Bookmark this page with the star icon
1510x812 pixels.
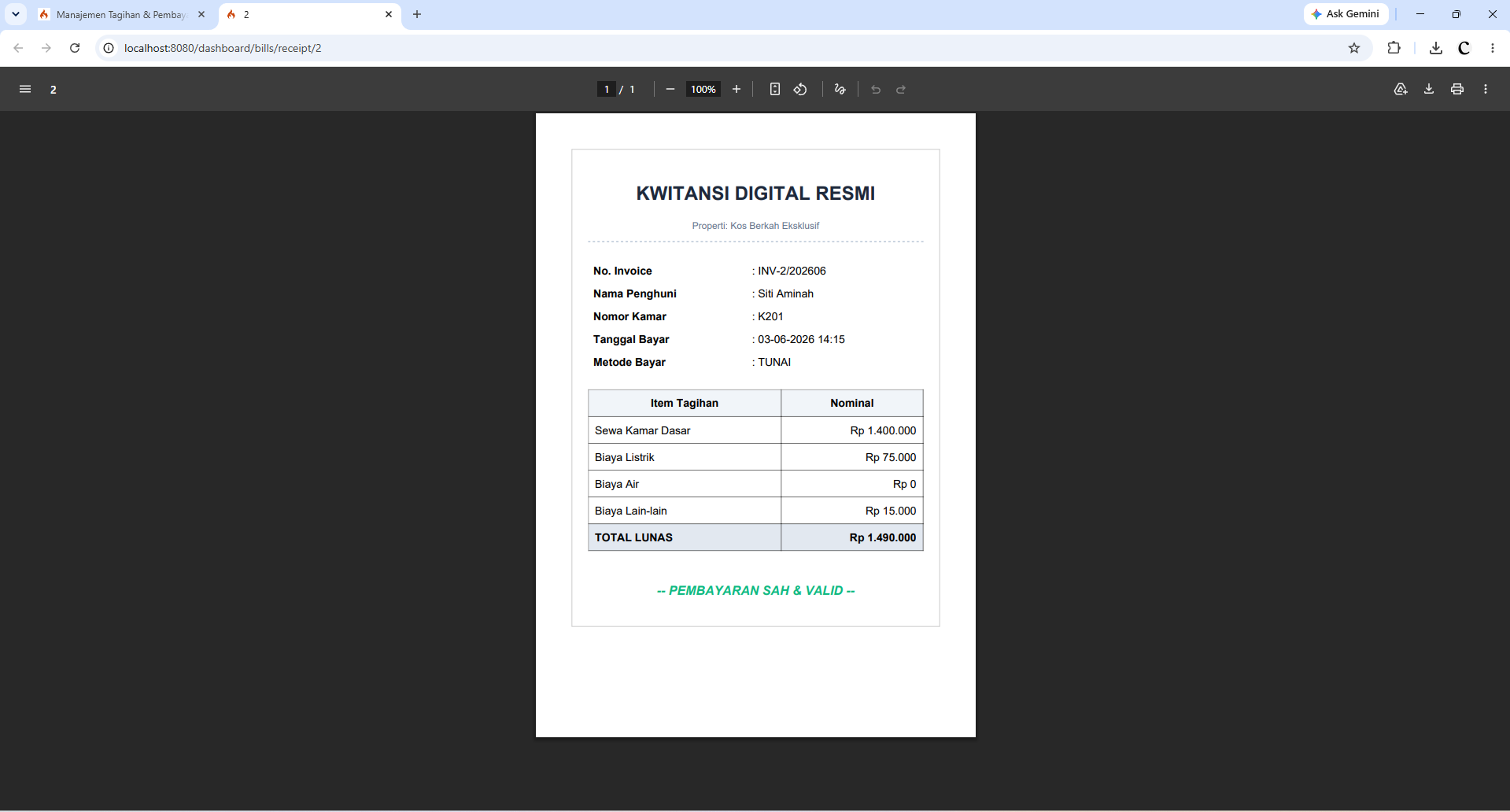point(1354,48)
